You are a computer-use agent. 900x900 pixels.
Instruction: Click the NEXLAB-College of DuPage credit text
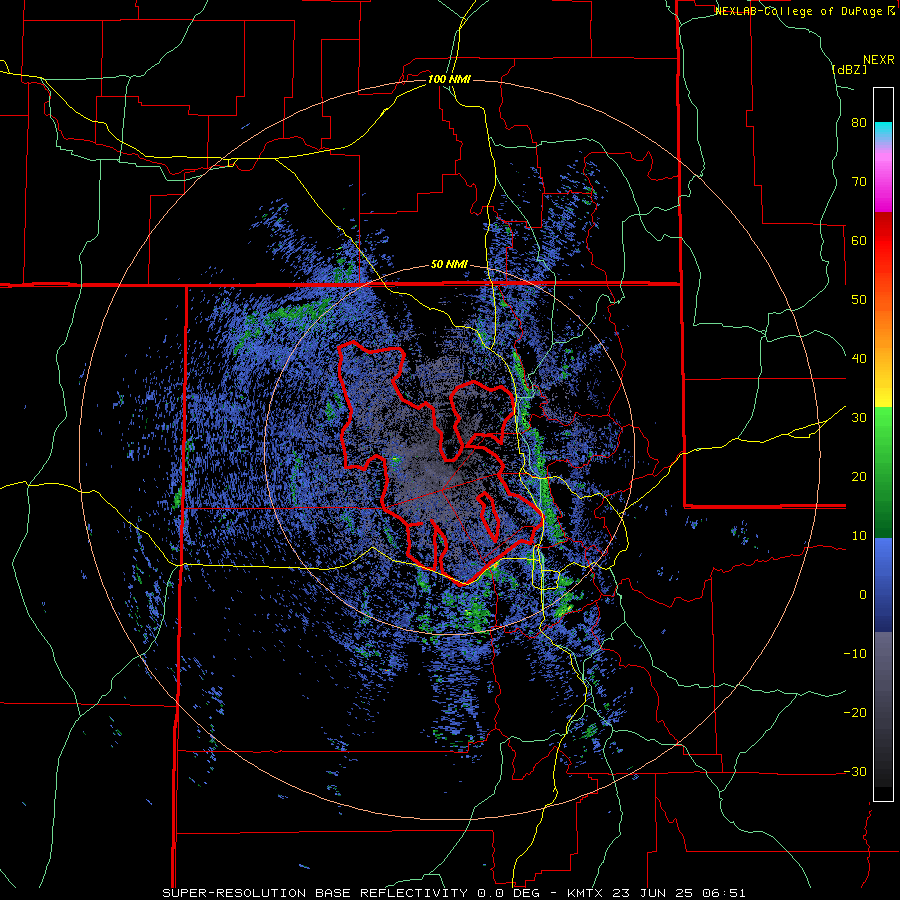[804, 11]
